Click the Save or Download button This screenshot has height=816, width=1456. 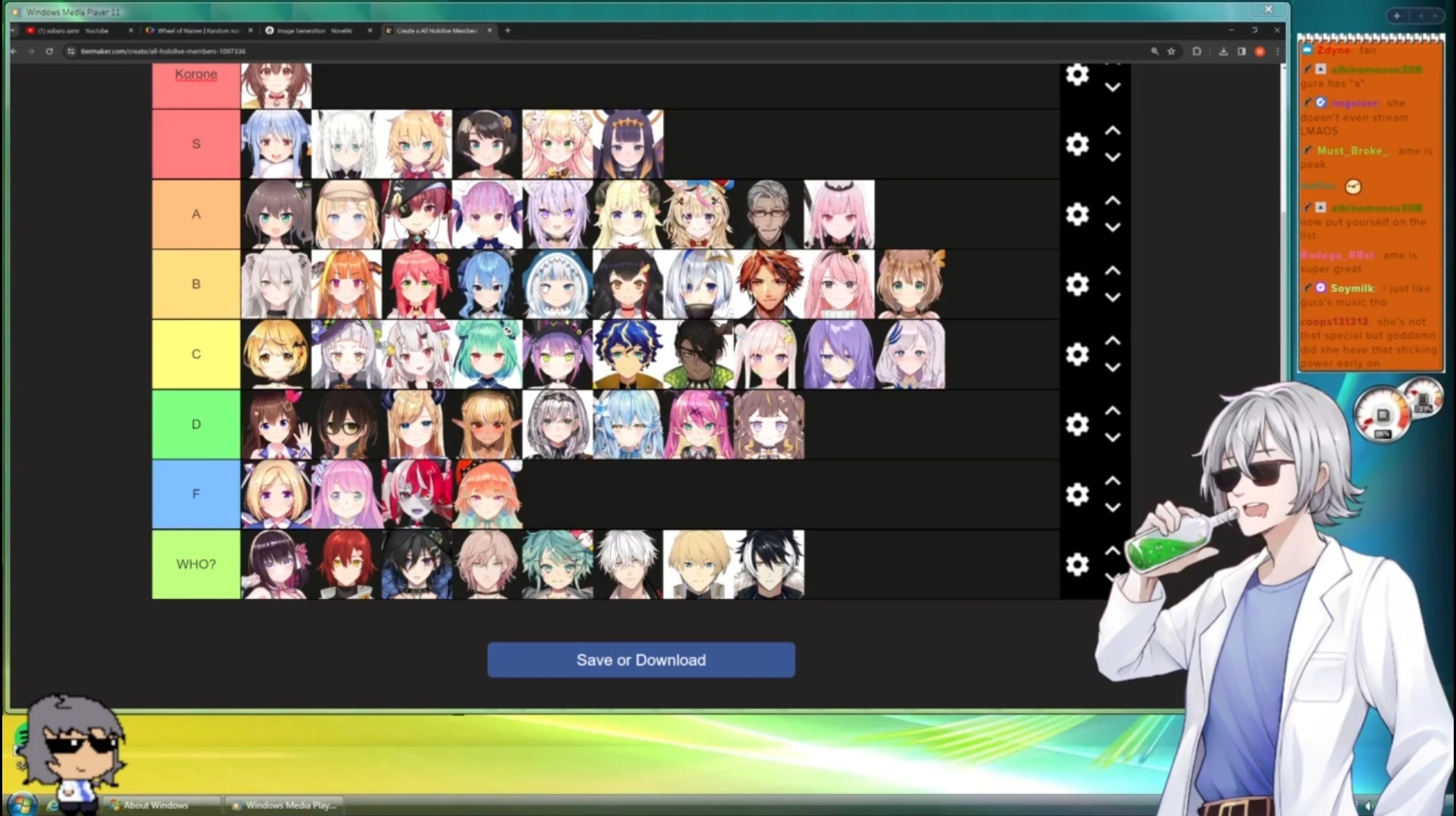pyautogui.click(x=641, y=660)
